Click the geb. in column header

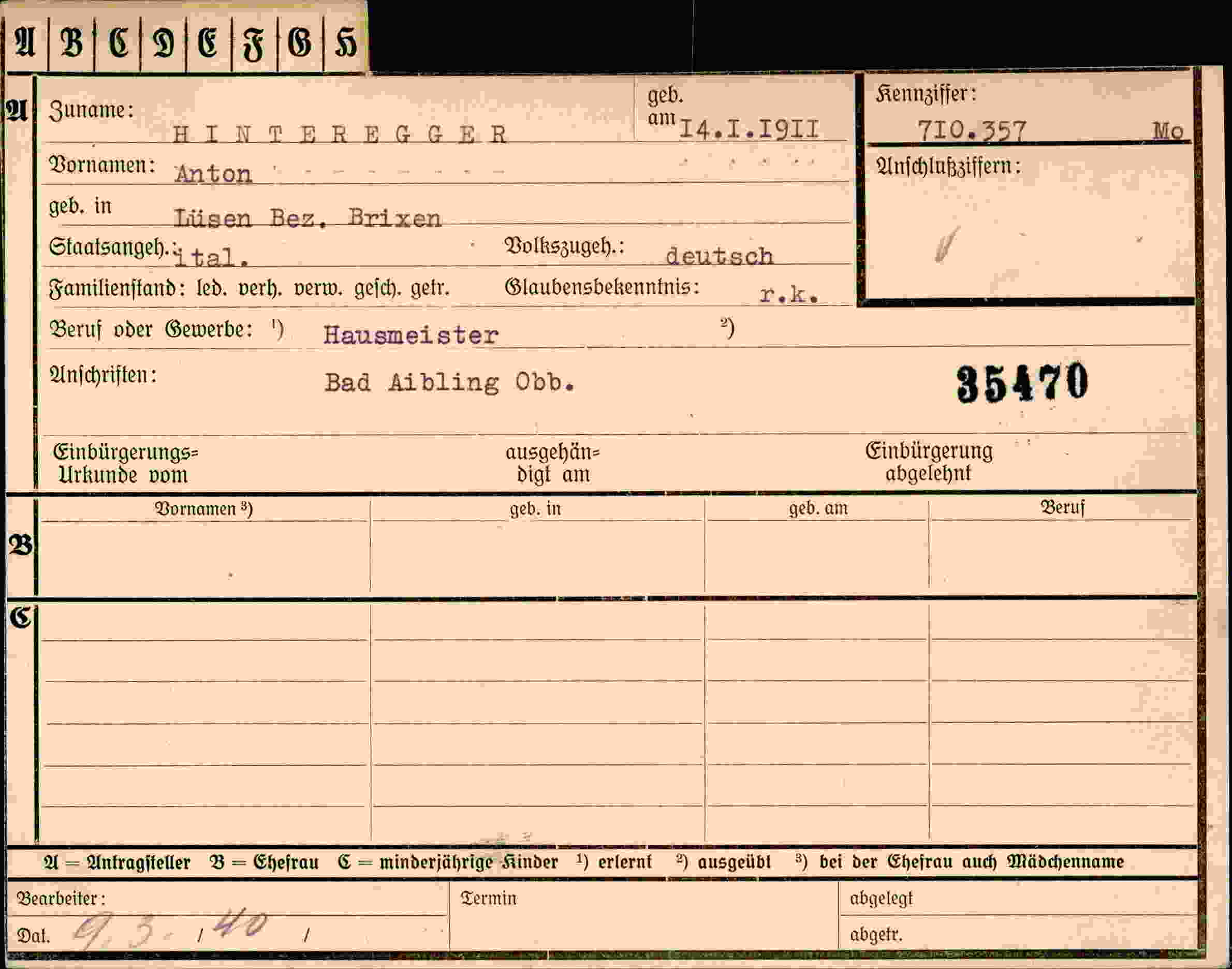[535, 509]
